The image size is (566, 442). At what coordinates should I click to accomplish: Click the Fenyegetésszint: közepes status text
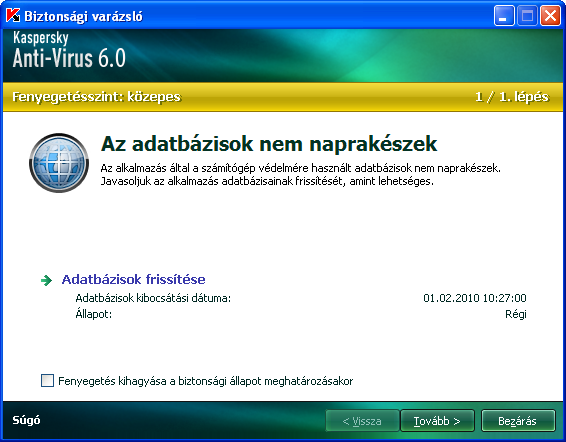coord(96,97)
